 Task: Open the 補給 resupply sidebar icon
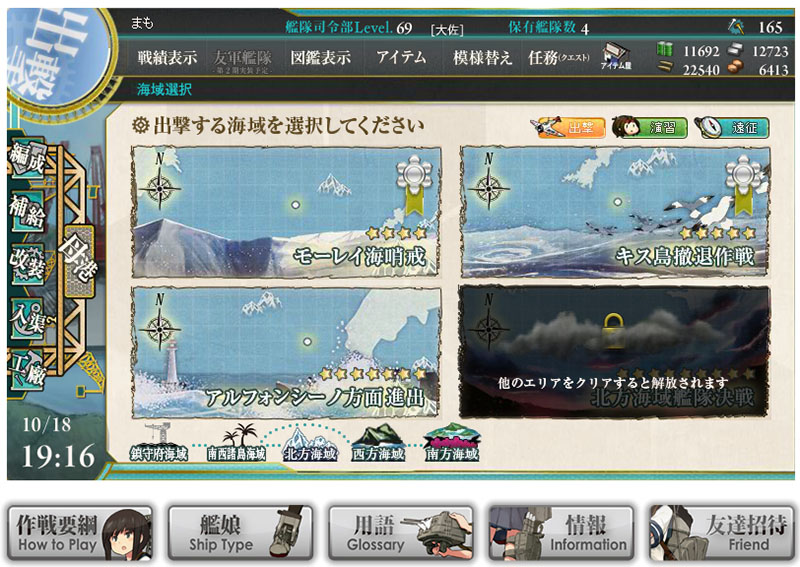point(28,213)
